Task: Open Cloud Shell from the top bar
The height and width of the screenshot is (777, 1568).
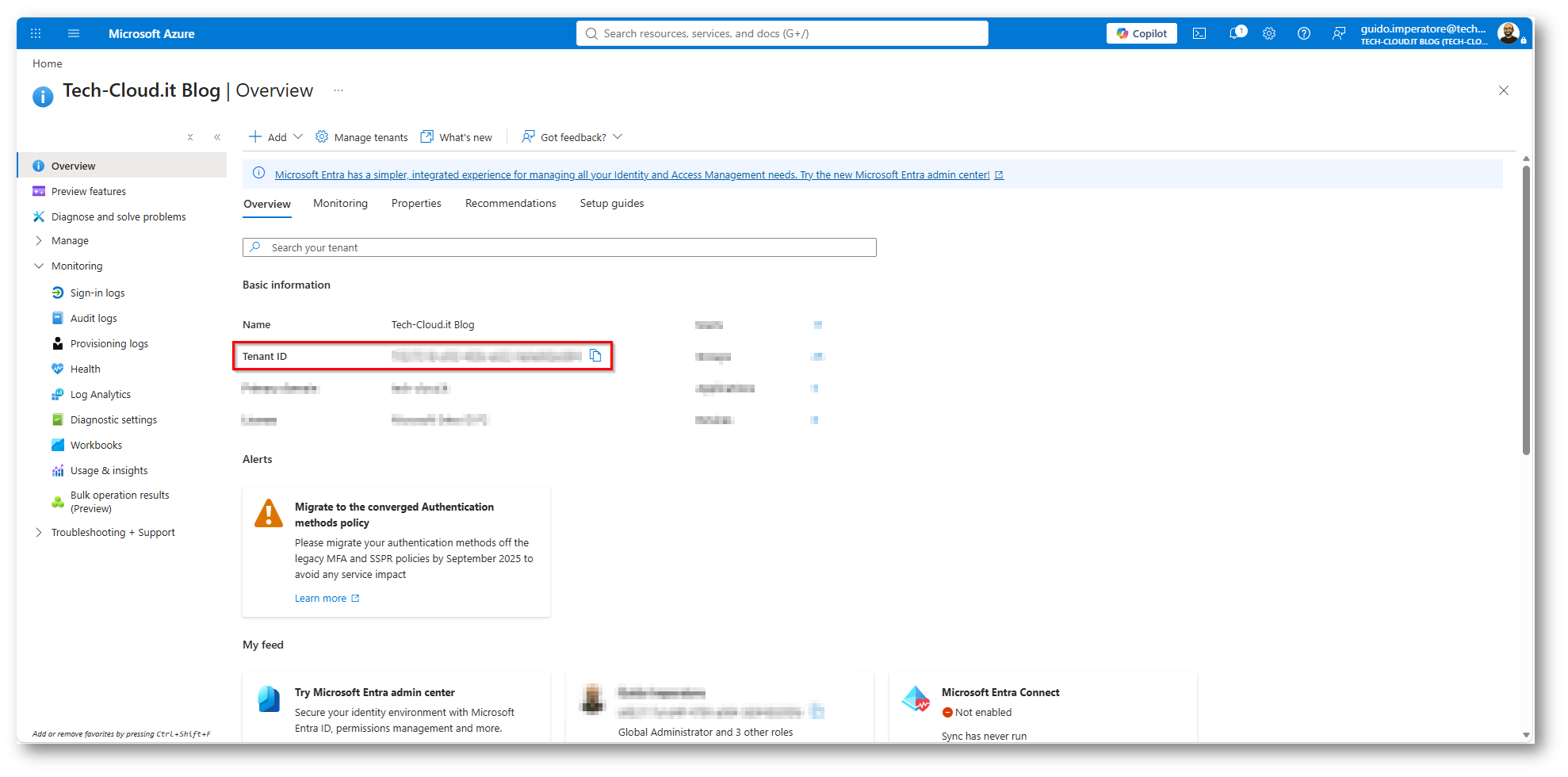Action: 1199,33
